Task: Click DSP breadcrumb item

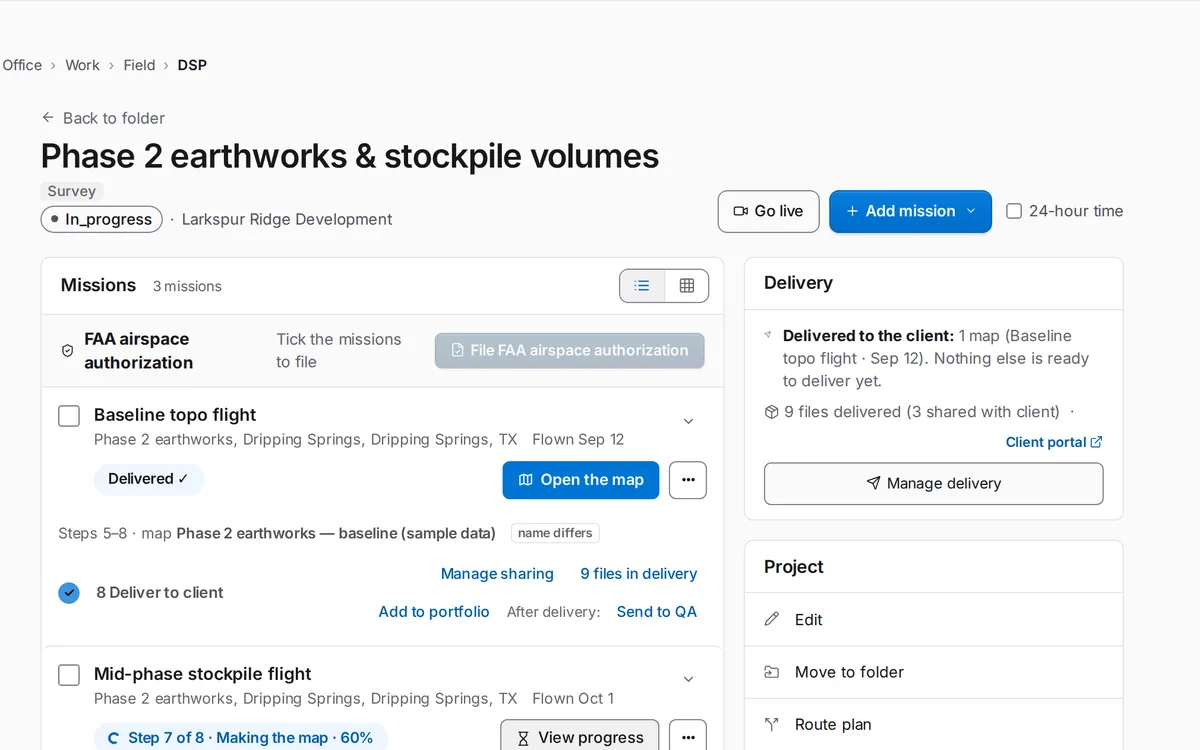Action: coord(192,65)
